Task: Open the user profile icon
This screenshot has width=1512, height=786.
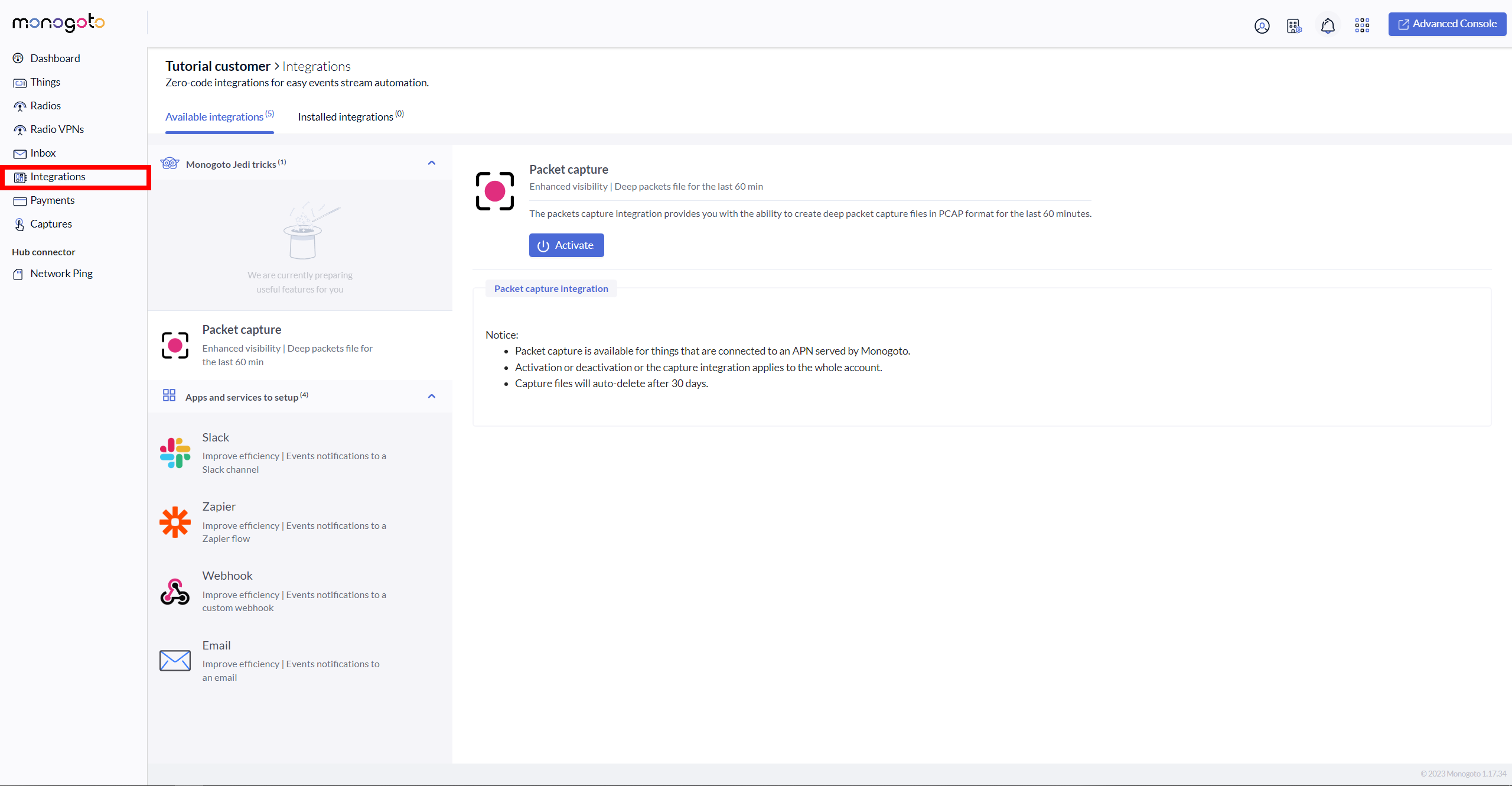Action: tap(1262, 26)
